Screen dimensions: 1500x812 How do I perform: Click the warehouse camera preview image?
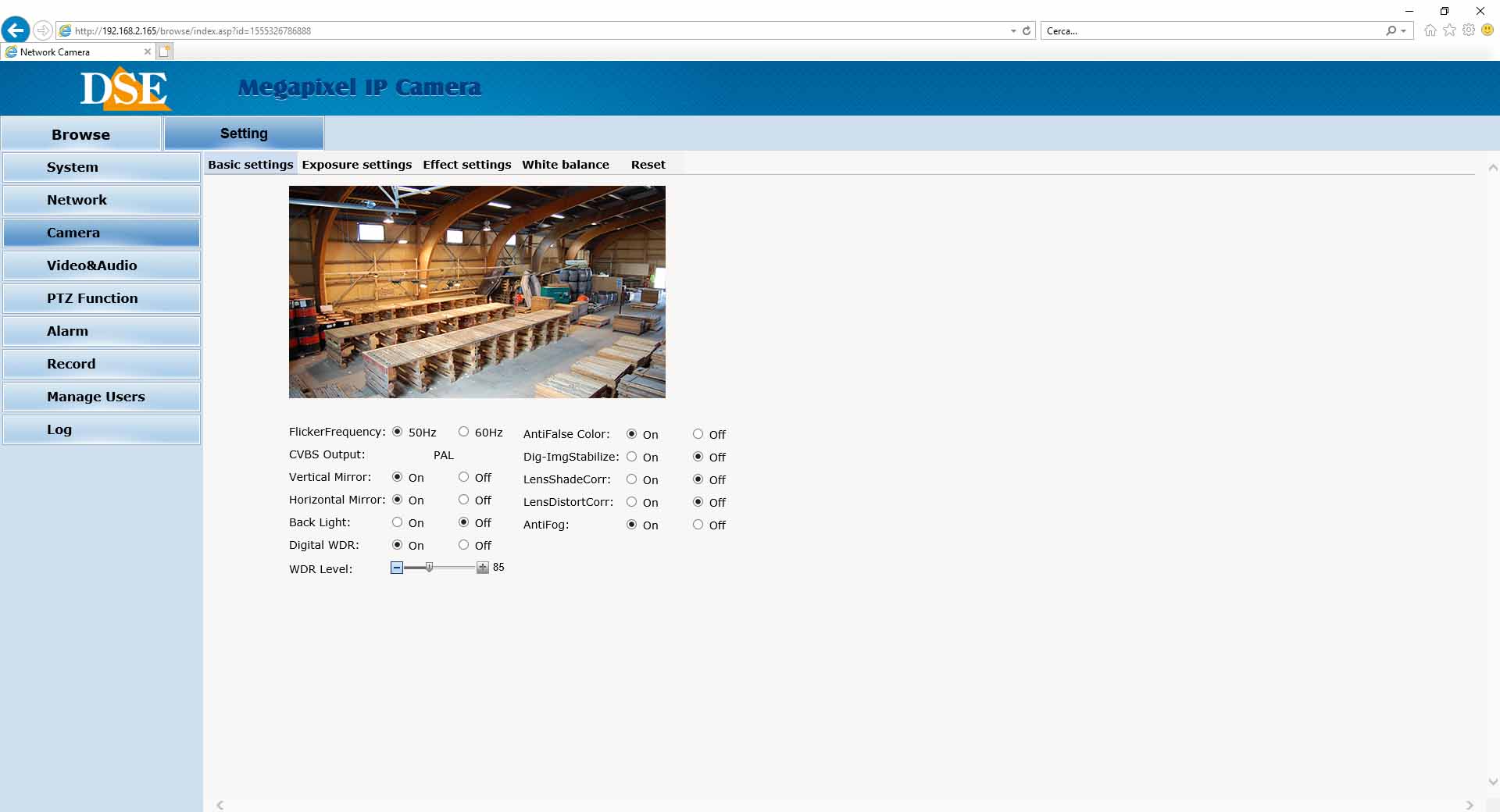pyautogui.click(x=477, y=292)
